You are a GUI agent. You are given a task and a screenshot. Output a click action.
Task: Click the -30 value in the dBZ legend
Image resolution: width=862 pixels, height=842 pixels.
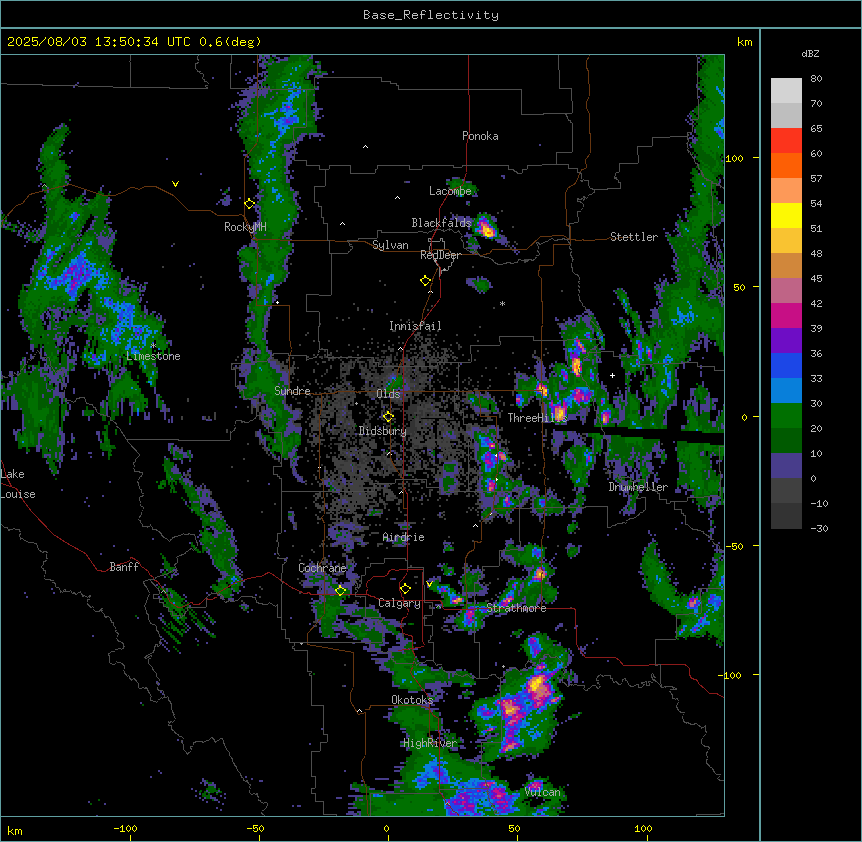coord(819,529)
